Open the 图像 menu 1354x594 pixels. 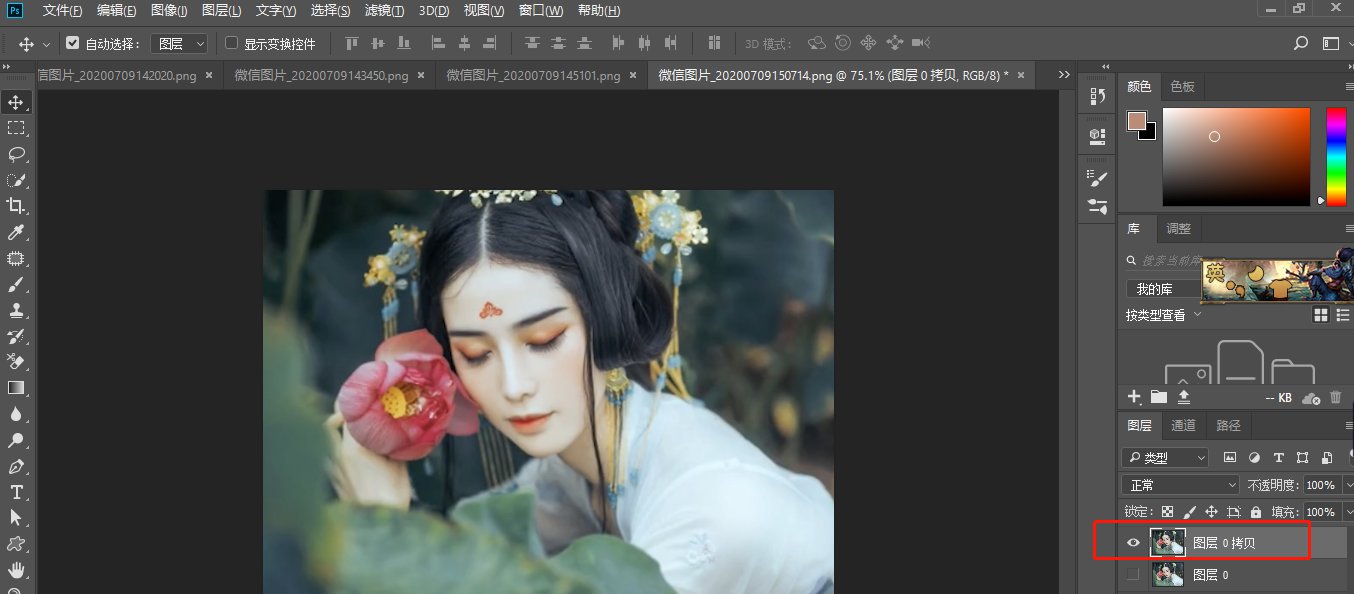point(169,11)
